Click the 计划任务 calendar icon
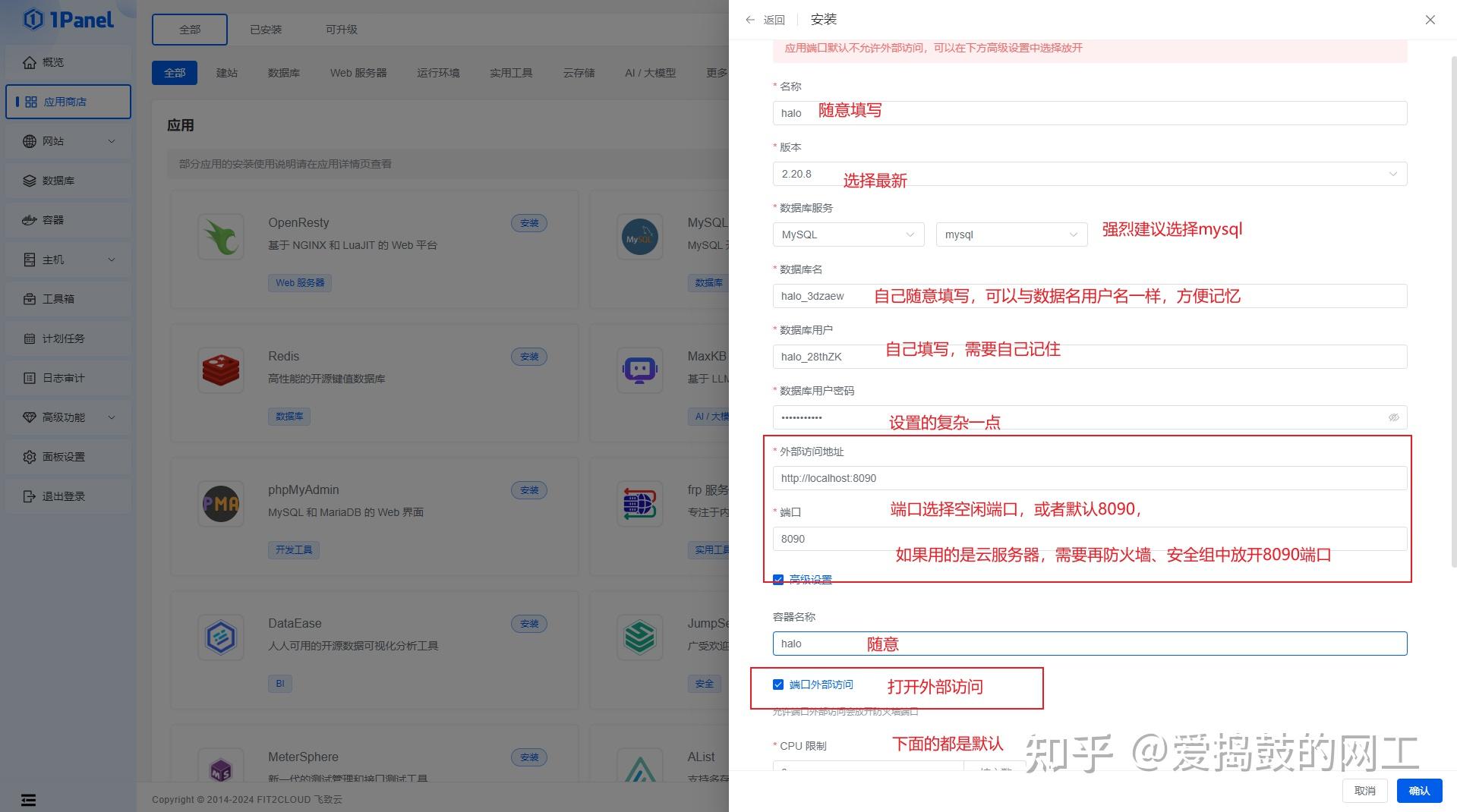This screenshot has width=1457, height=812. point(30,338)
